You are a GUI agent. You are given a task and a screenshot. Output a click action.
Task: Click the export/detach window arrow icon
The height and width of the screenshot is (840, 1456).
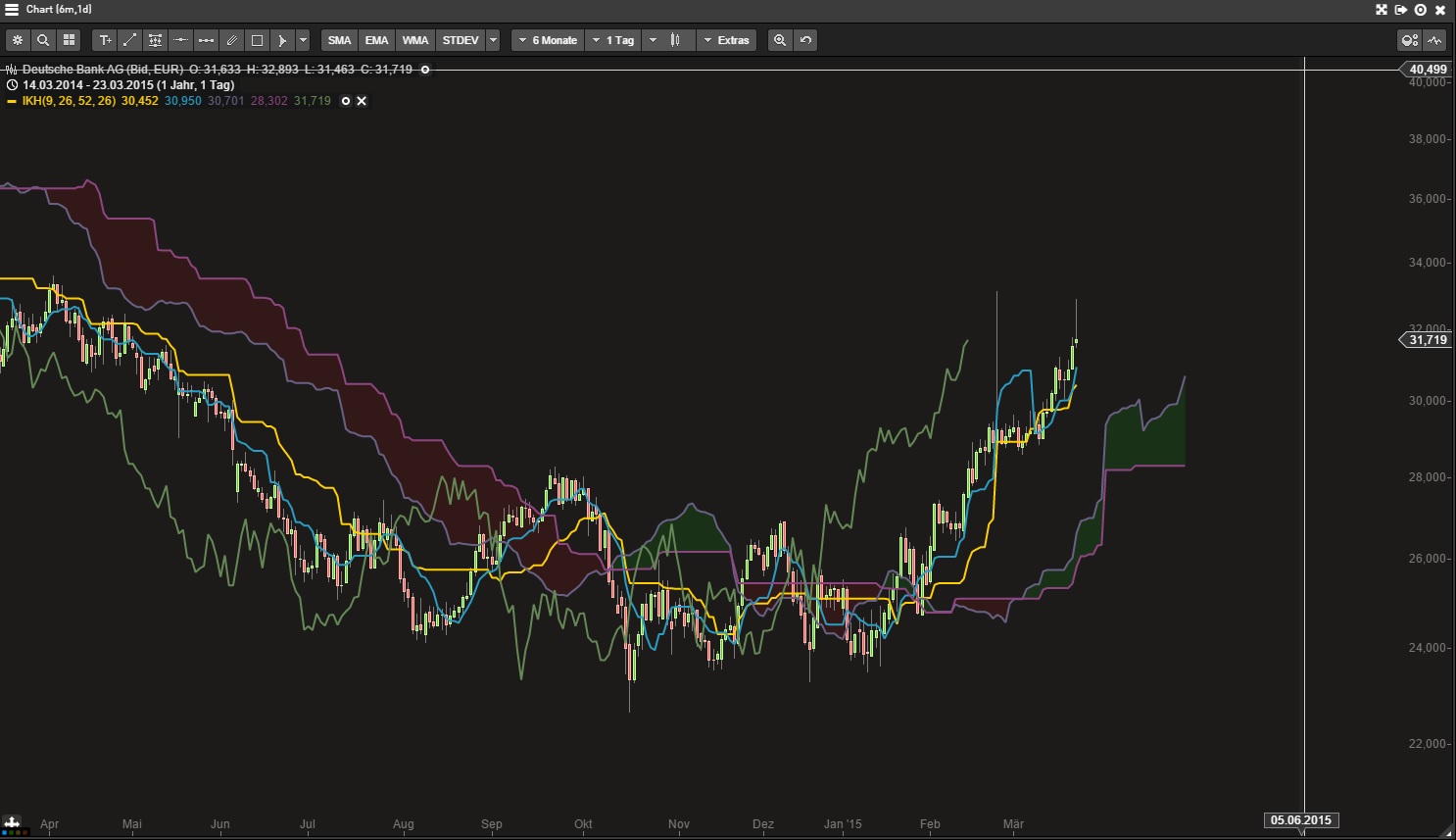1401,10
